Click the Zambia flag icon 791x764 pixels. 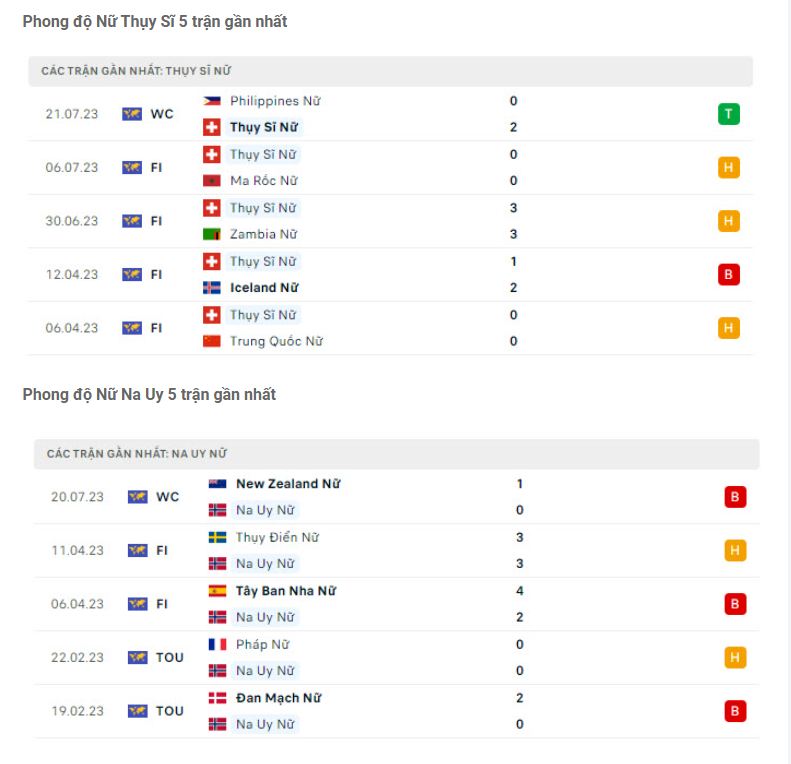(211, 234)
